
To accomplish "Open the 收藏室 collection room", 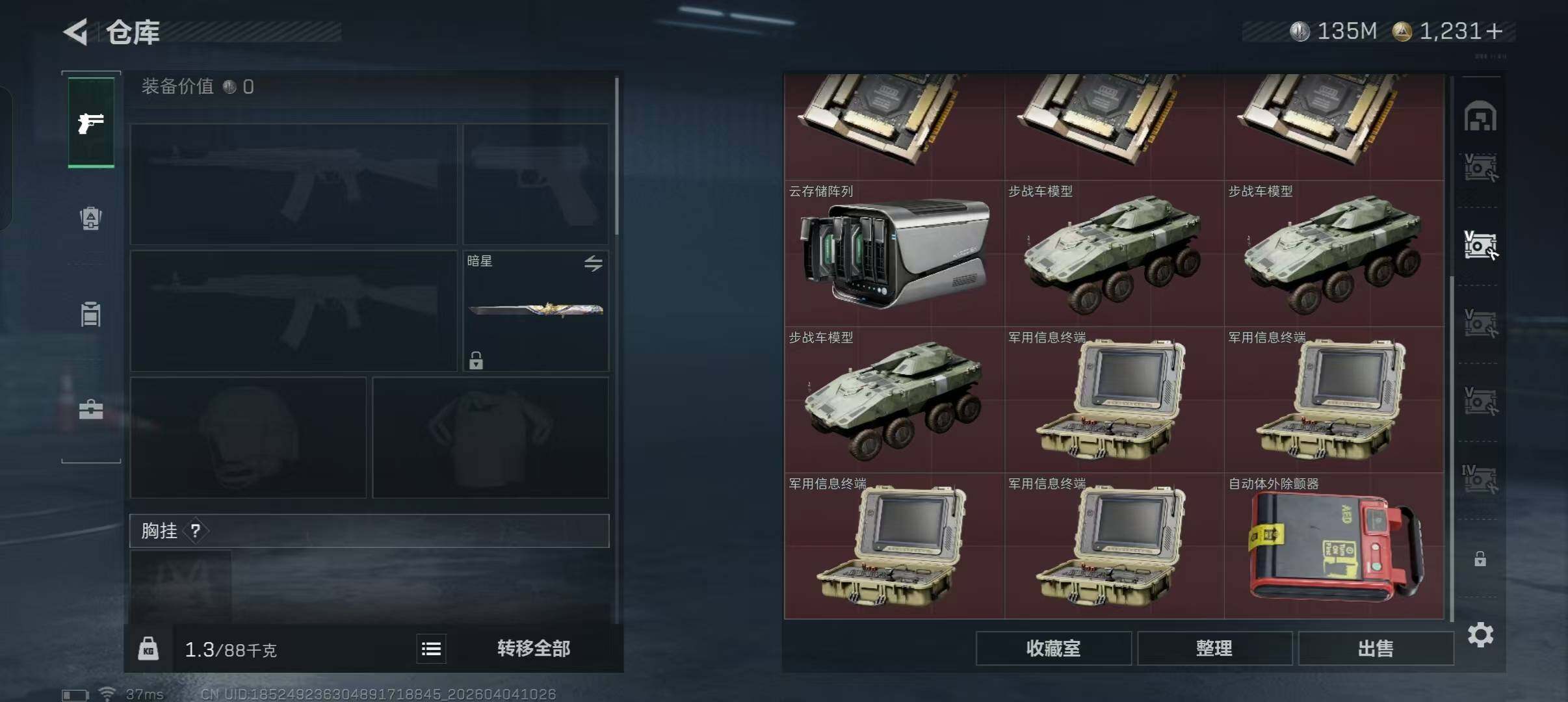I will pyautogui.click(x=1053, y=648).
